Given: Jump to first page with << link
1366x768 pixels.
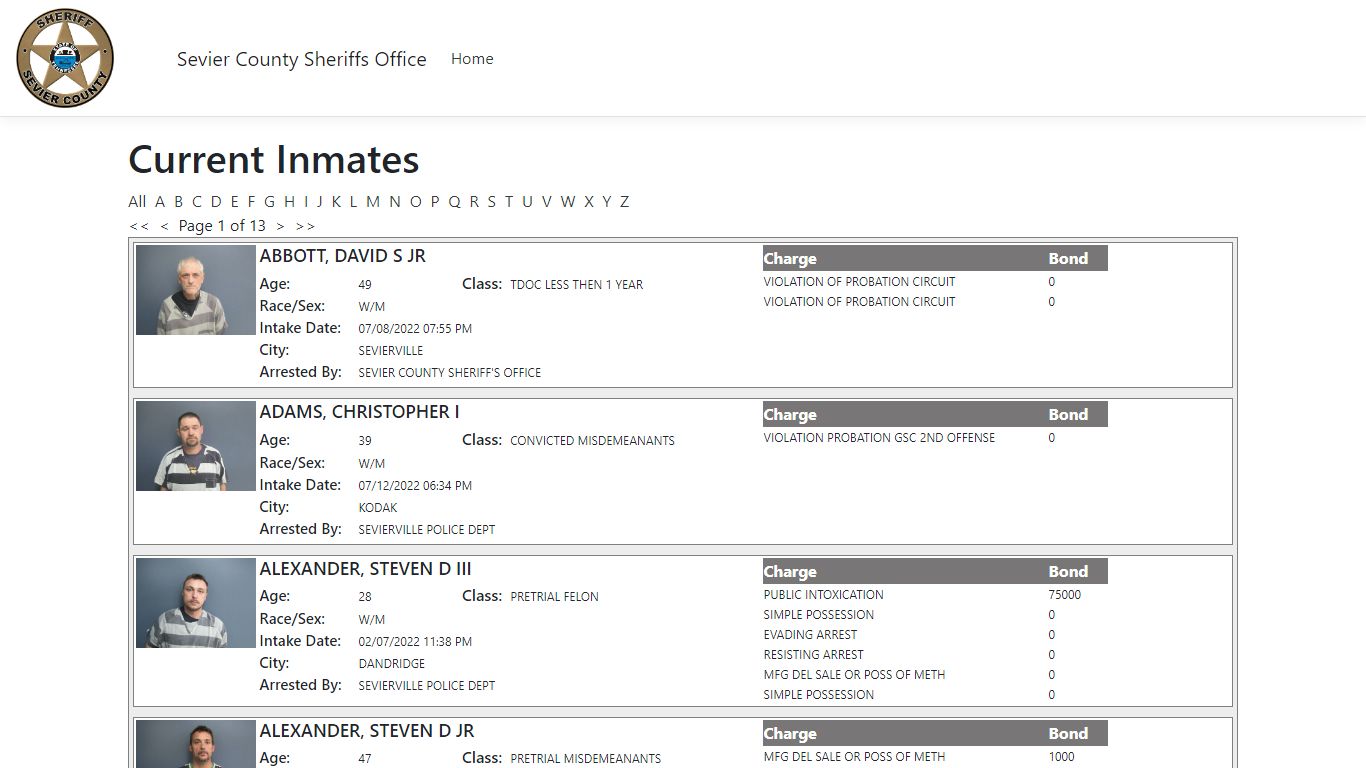Looking at the screenshot, I should (x=139, y=226).
